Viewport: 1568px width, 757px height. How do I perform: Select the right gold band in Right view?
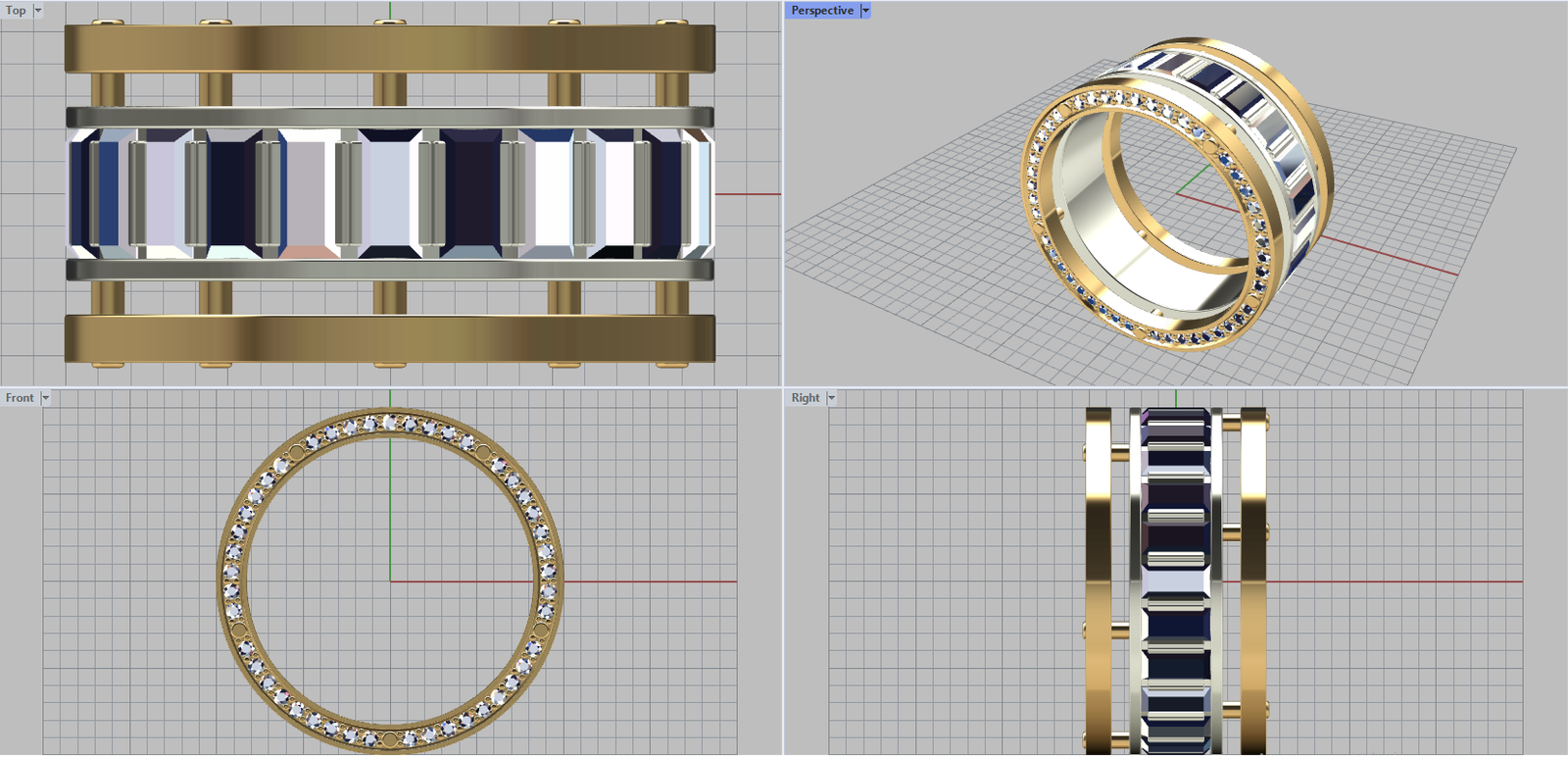(1253, 579)
